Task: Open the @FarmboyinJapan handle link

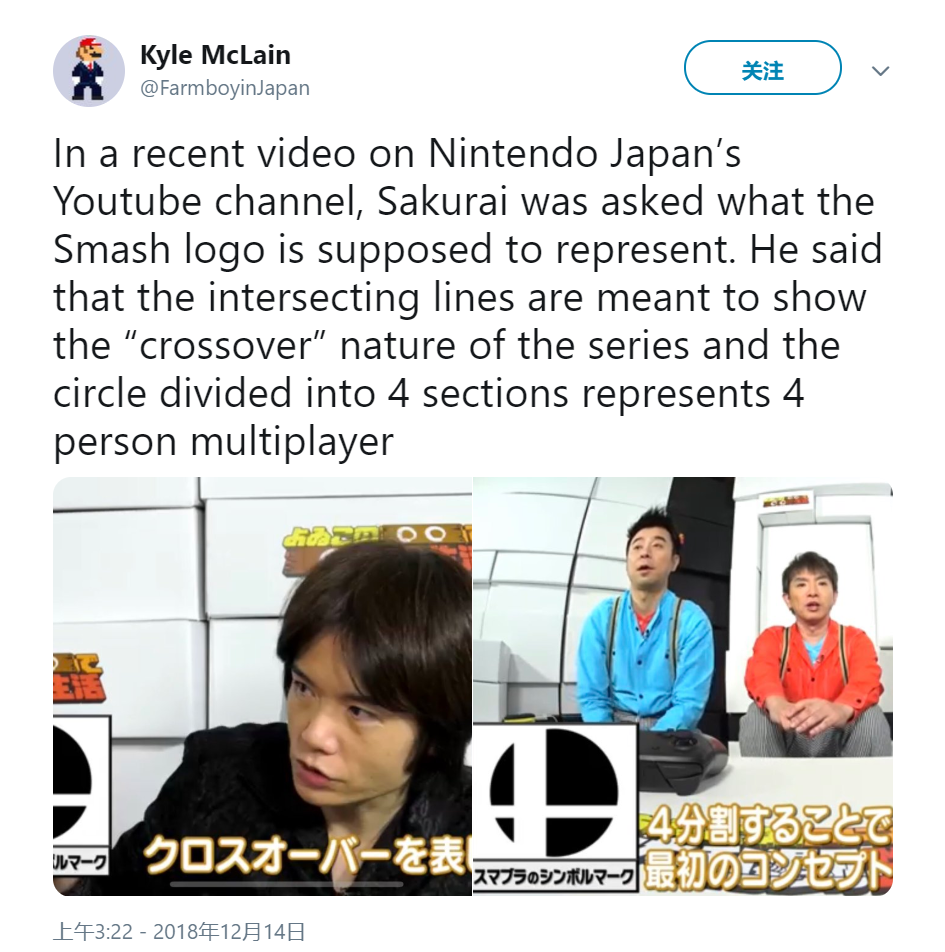Action: tap(225, 88)
